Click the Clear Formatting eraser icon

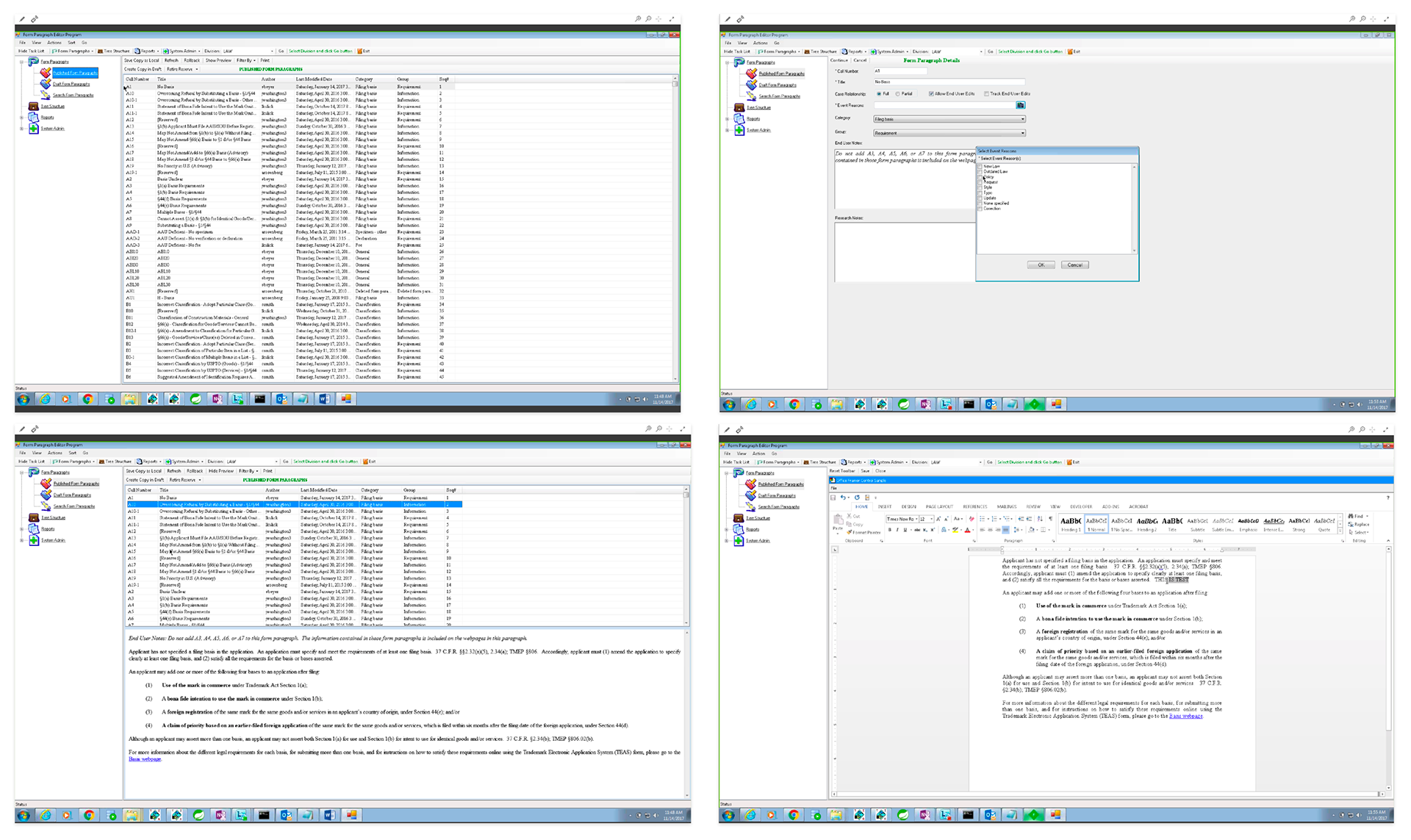point(972,519)
